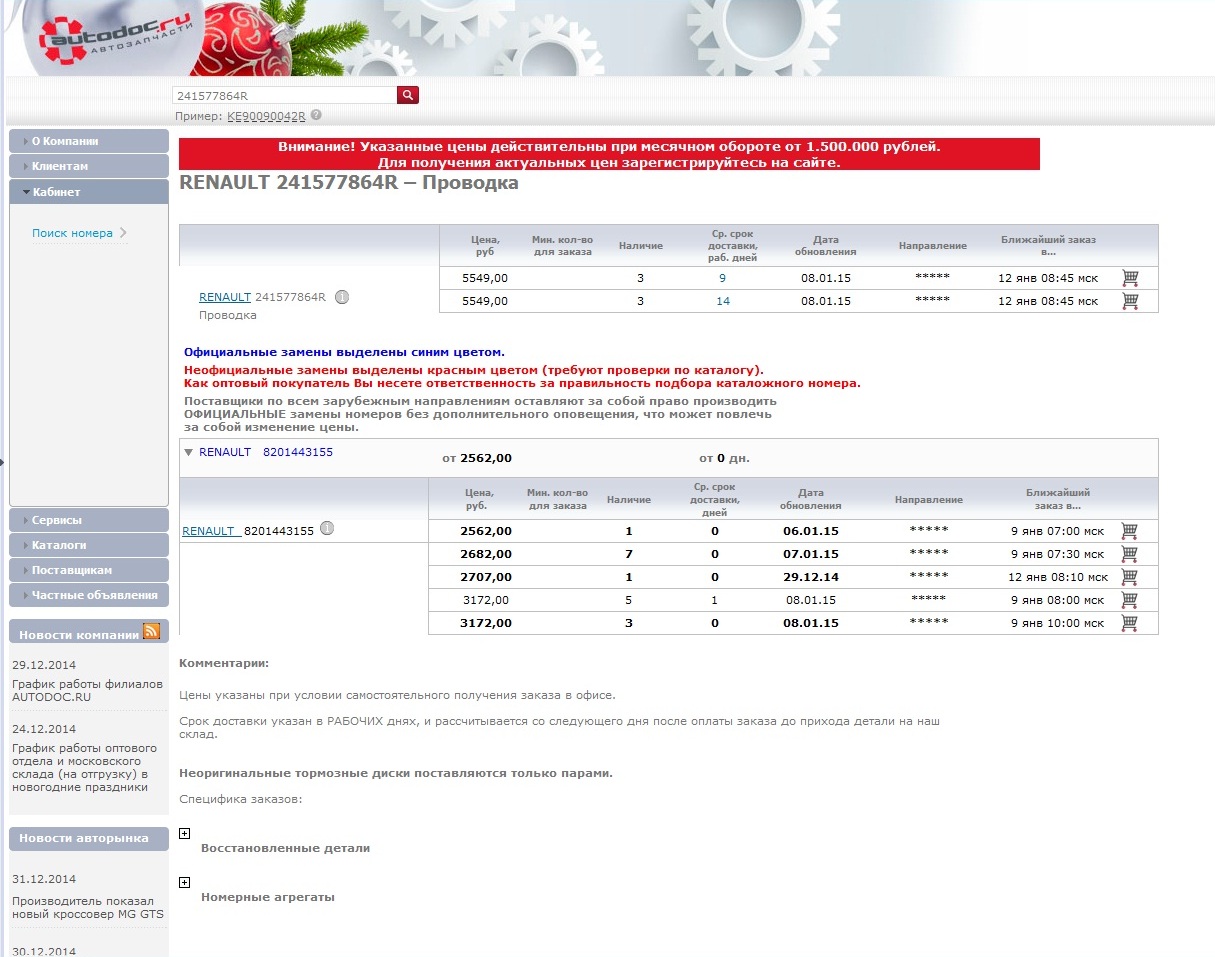Add the 2682,00 offer to cart
The width and height of the screenshot is (1215, 957).
(1129, 554)
